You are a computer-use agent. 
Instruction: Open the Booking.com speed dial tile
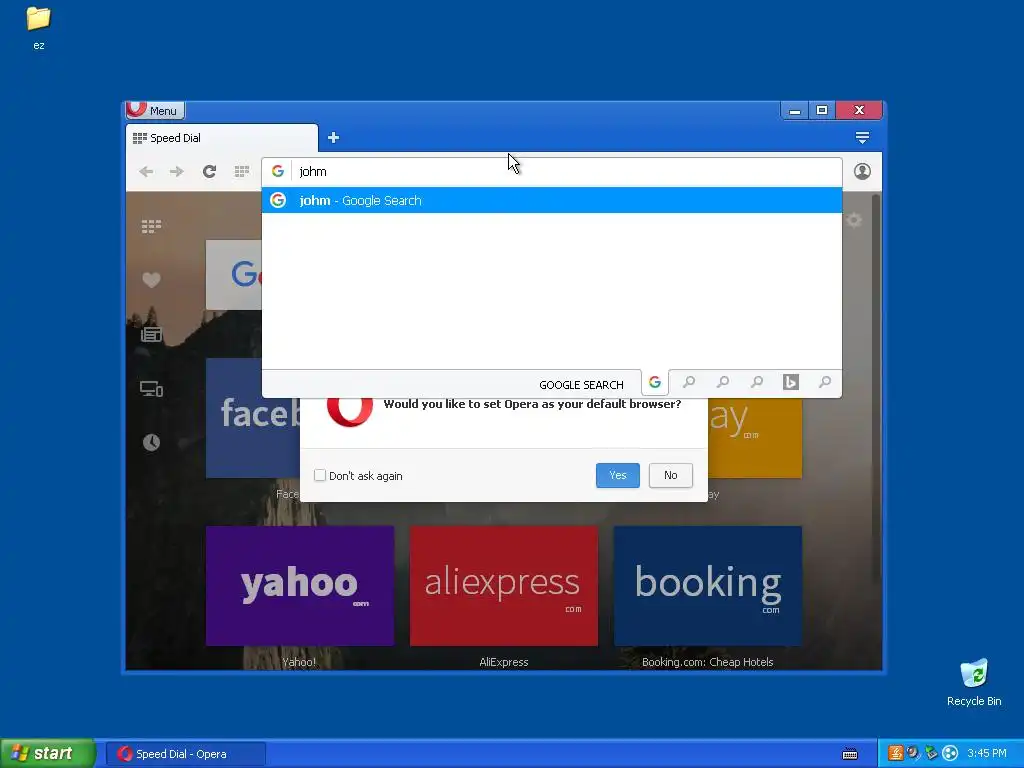click(708, 586)
